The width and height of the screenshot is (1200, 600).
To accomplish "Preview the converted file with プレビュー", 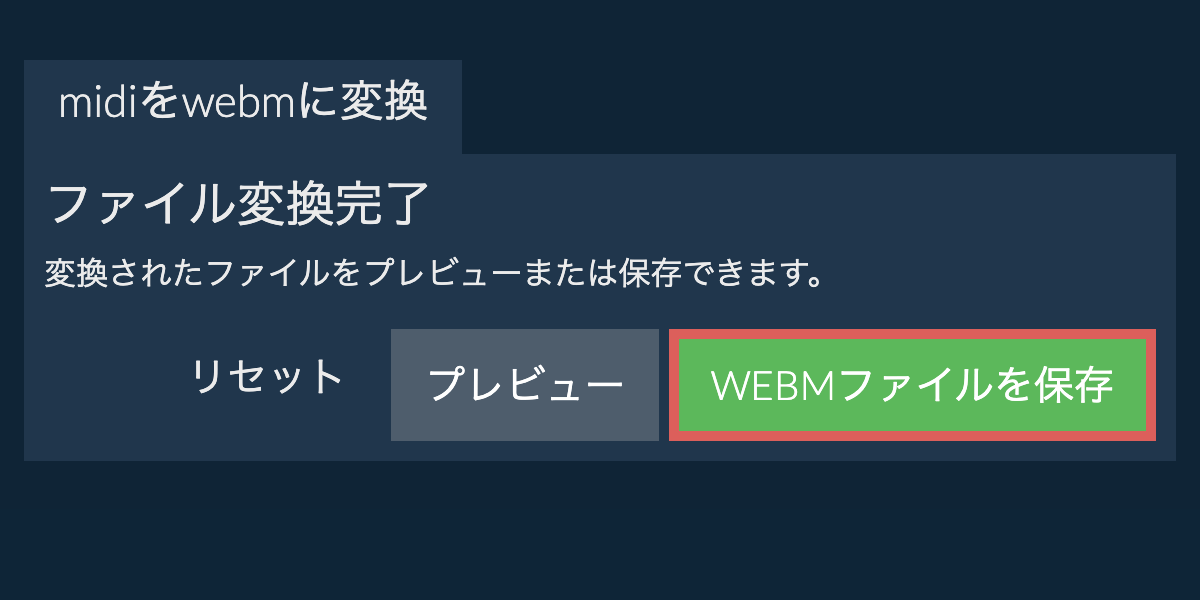I will 525,385.
